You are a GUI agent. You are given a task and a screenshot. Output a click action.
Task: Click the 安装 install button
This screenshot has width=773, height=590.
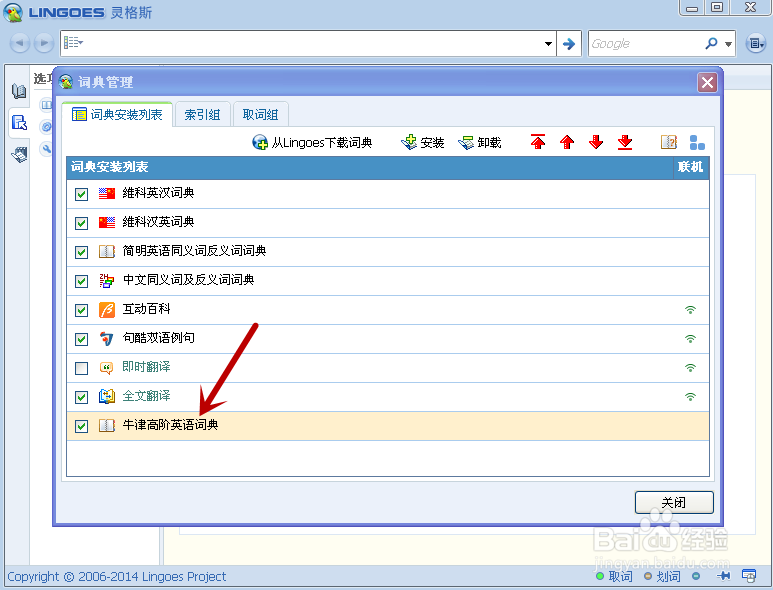(x=422, y=142)
